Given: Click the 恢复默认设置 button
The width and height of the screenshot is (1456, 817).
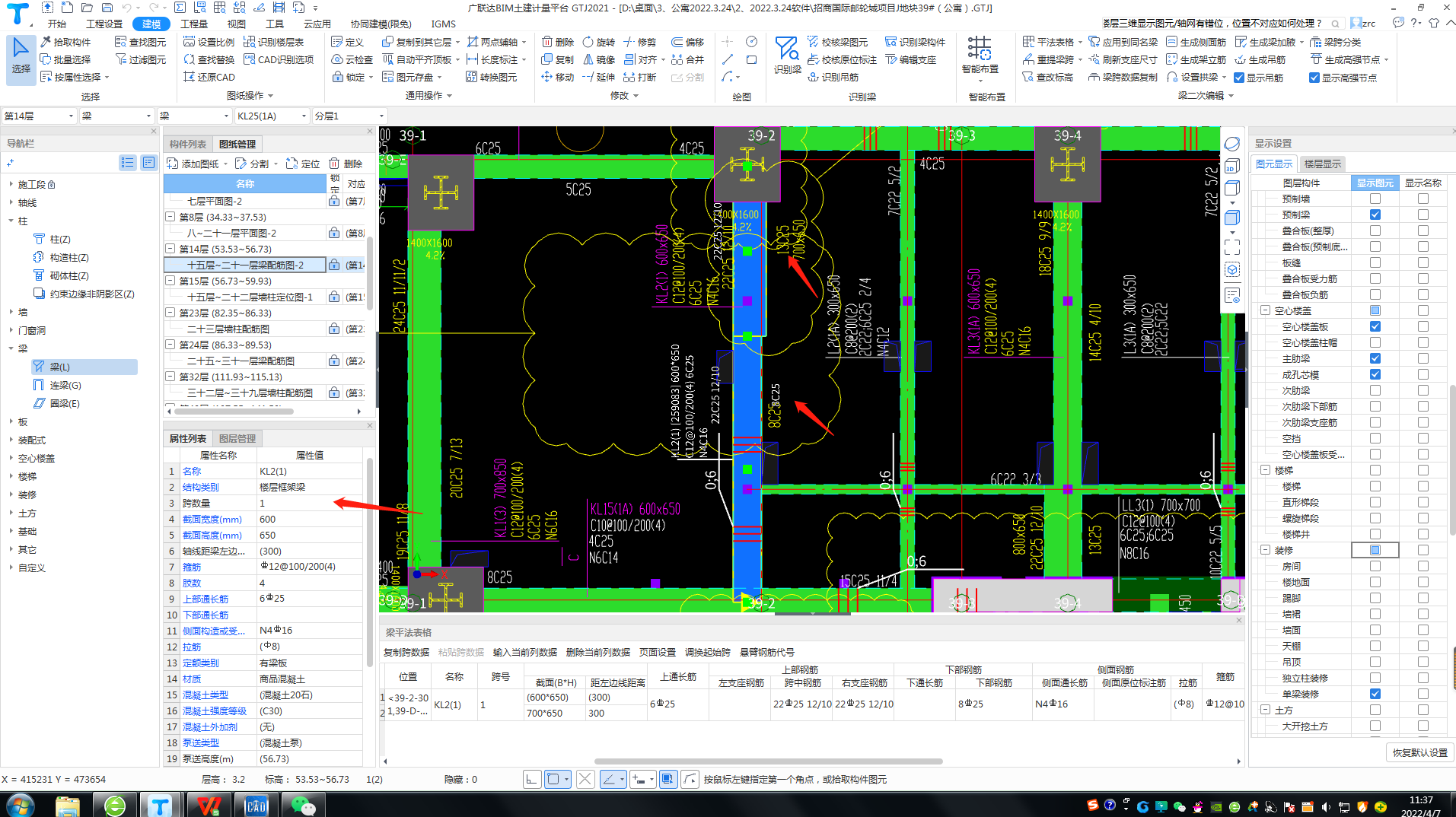Looking at the screenshot, I should (x=1420, y=752).
